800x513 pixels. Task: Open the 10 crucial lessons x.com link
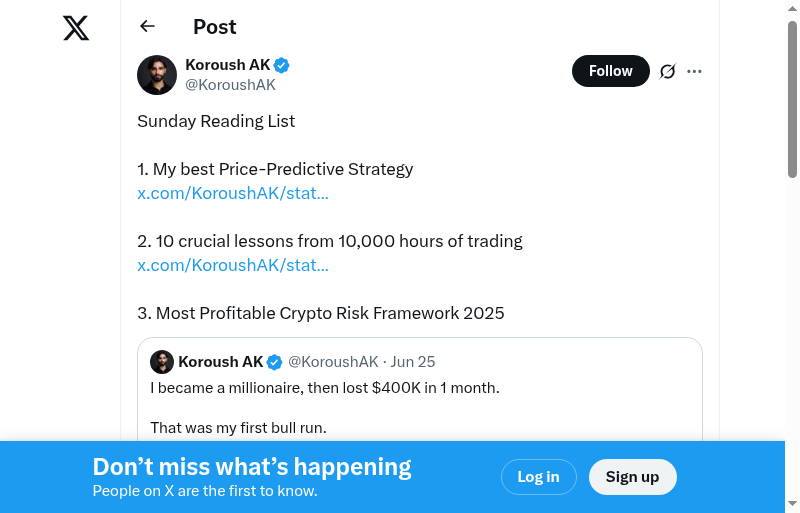tap(233, 265)
